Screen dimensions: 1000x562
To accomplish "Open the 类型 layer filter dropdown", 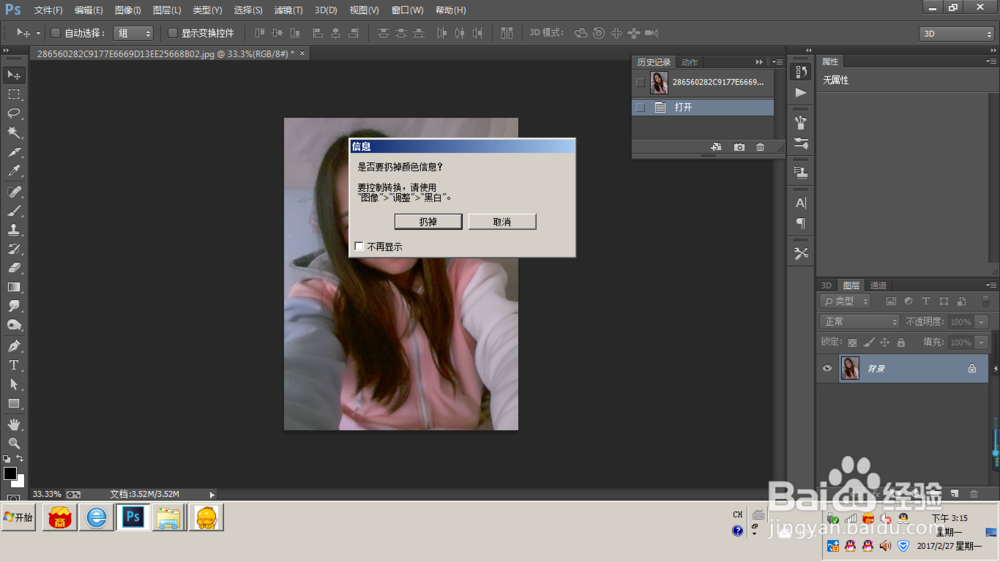I will [846, 301].
